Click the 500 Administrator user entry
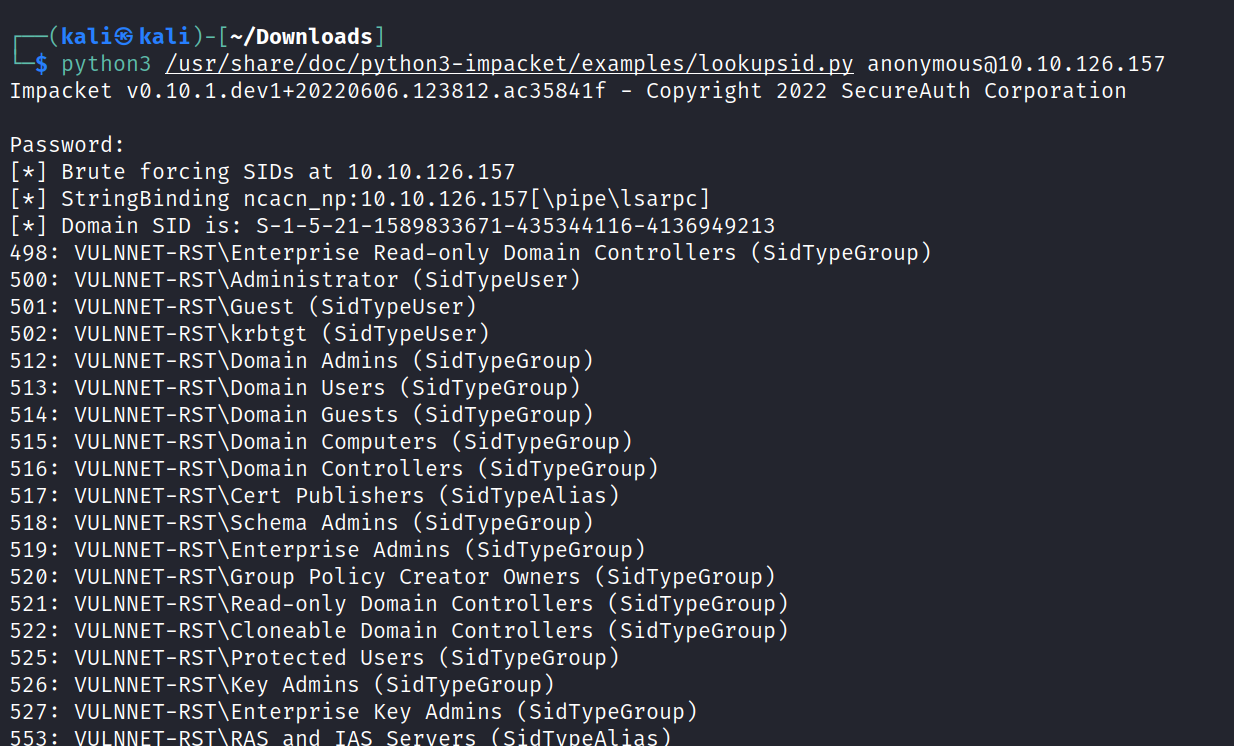 [295, 280]
